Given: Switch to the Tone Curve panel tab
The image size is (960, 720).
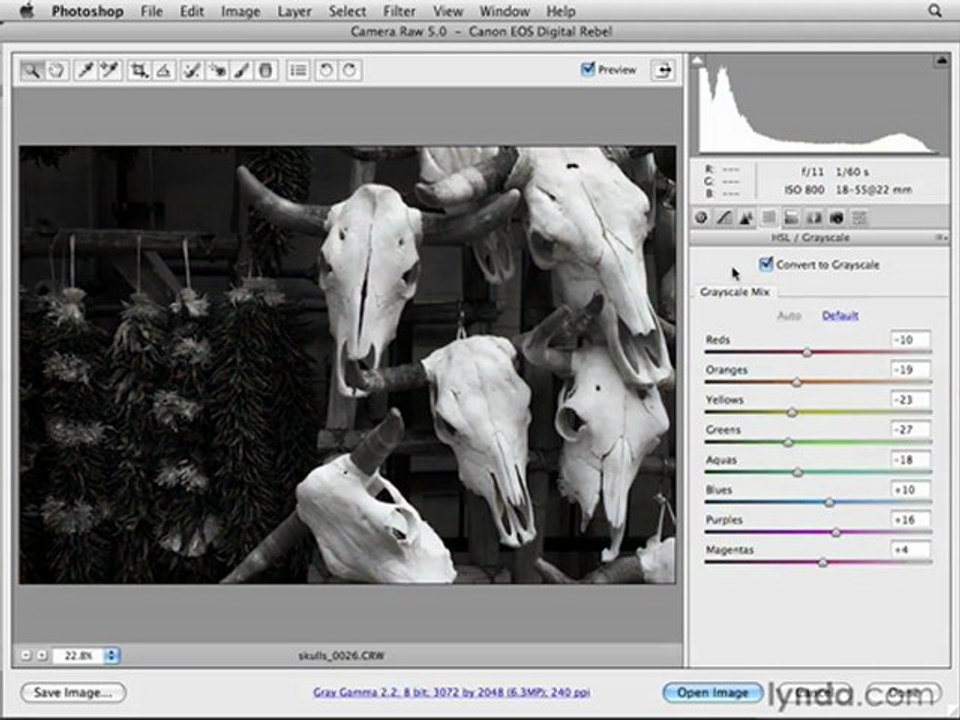Looking at the screenshot, I should pos(724,217).
